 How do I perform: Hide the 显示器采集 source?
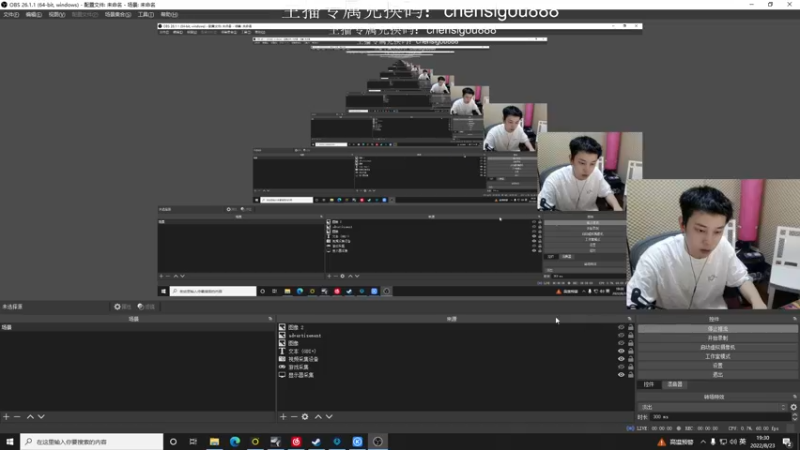621,375
